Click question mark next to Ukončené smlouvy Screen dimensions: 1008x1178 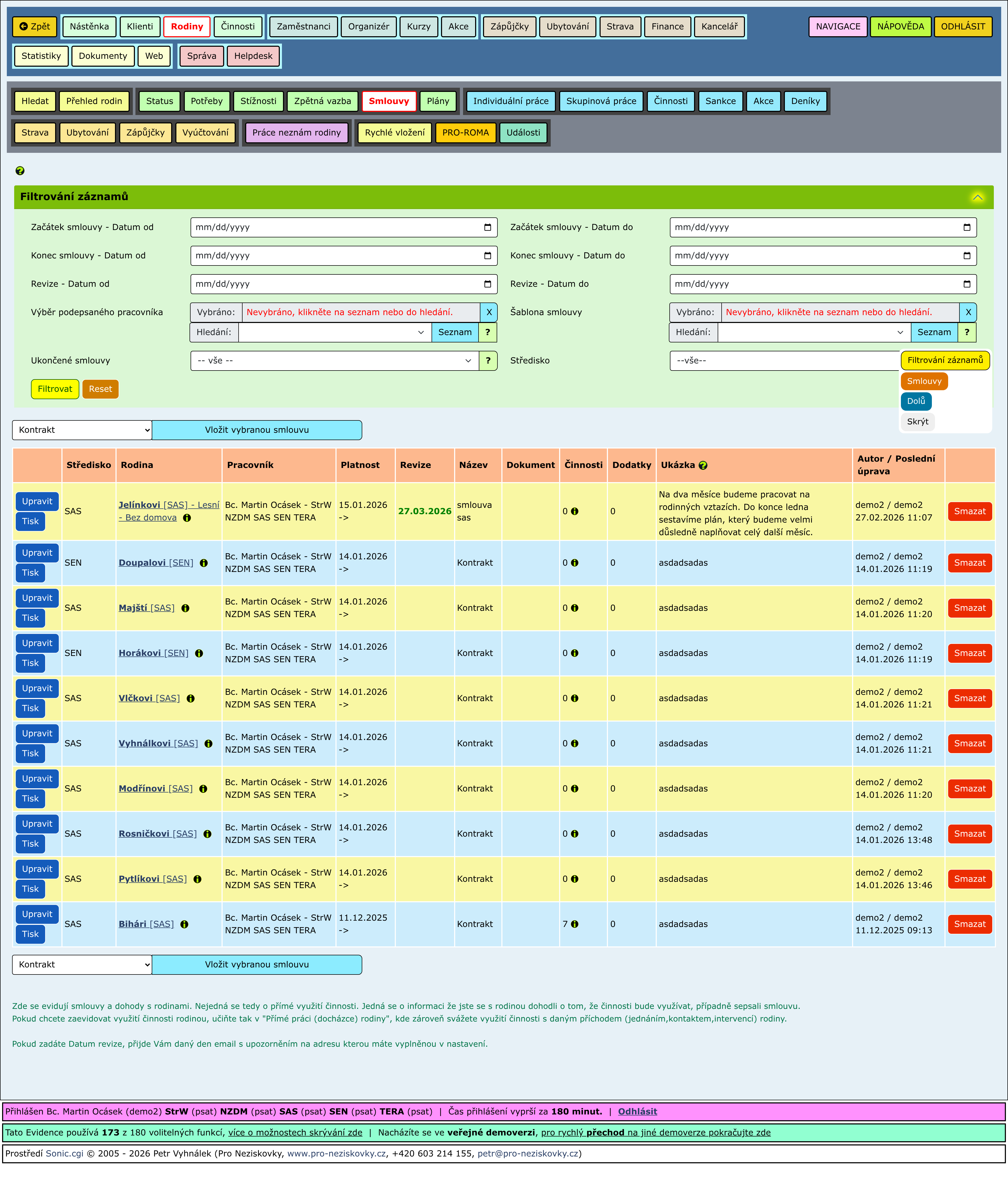coord(487,361)
